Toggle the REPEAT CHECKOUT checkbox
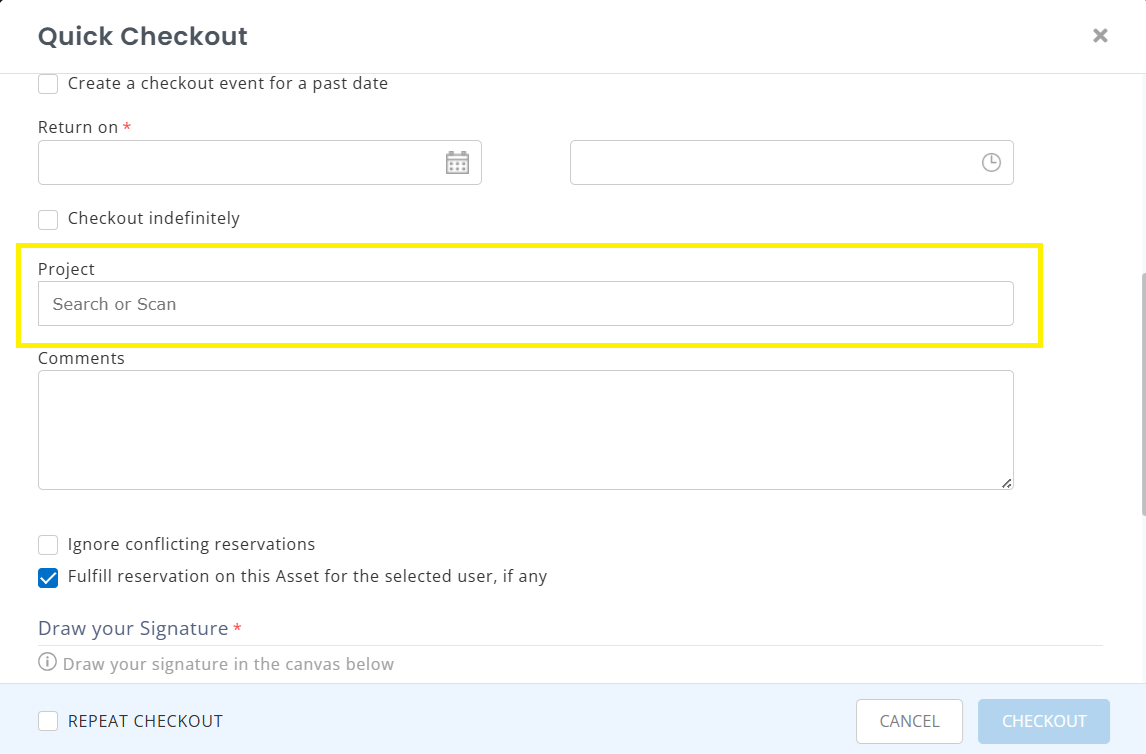This screenshot has width=1146, height=754. point(48,721)
